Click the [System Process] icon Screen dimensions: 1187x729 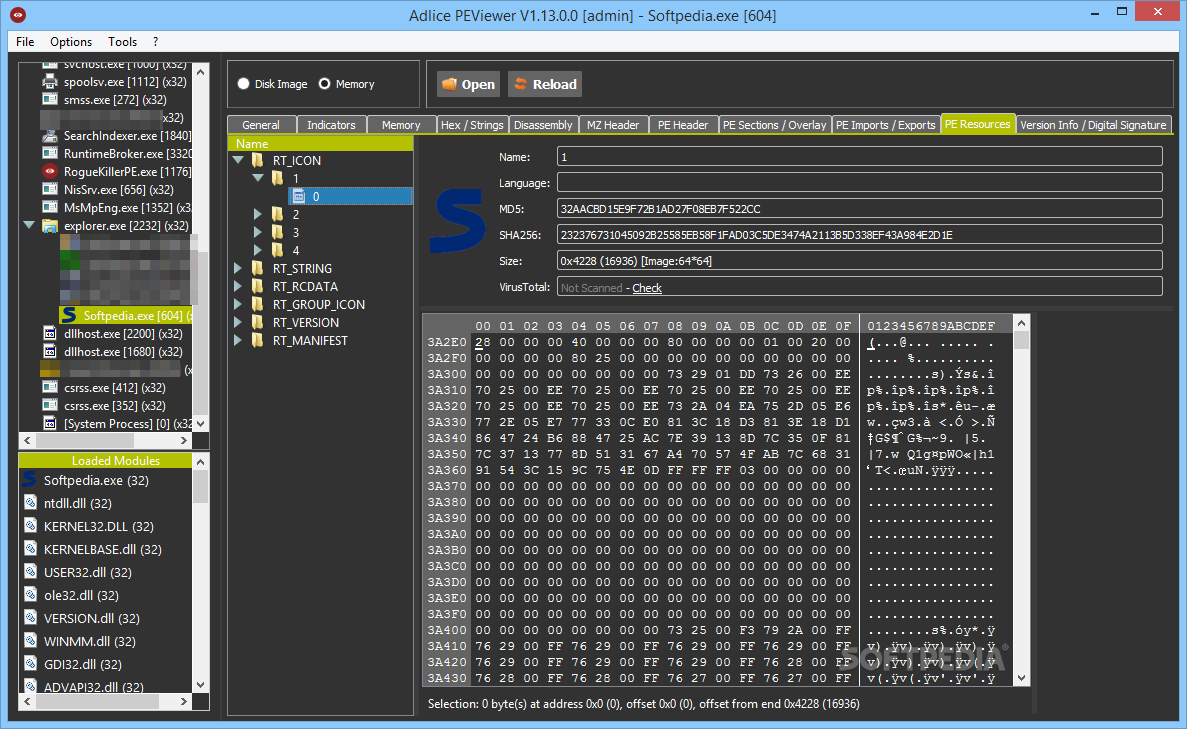[x=50, y=423]
